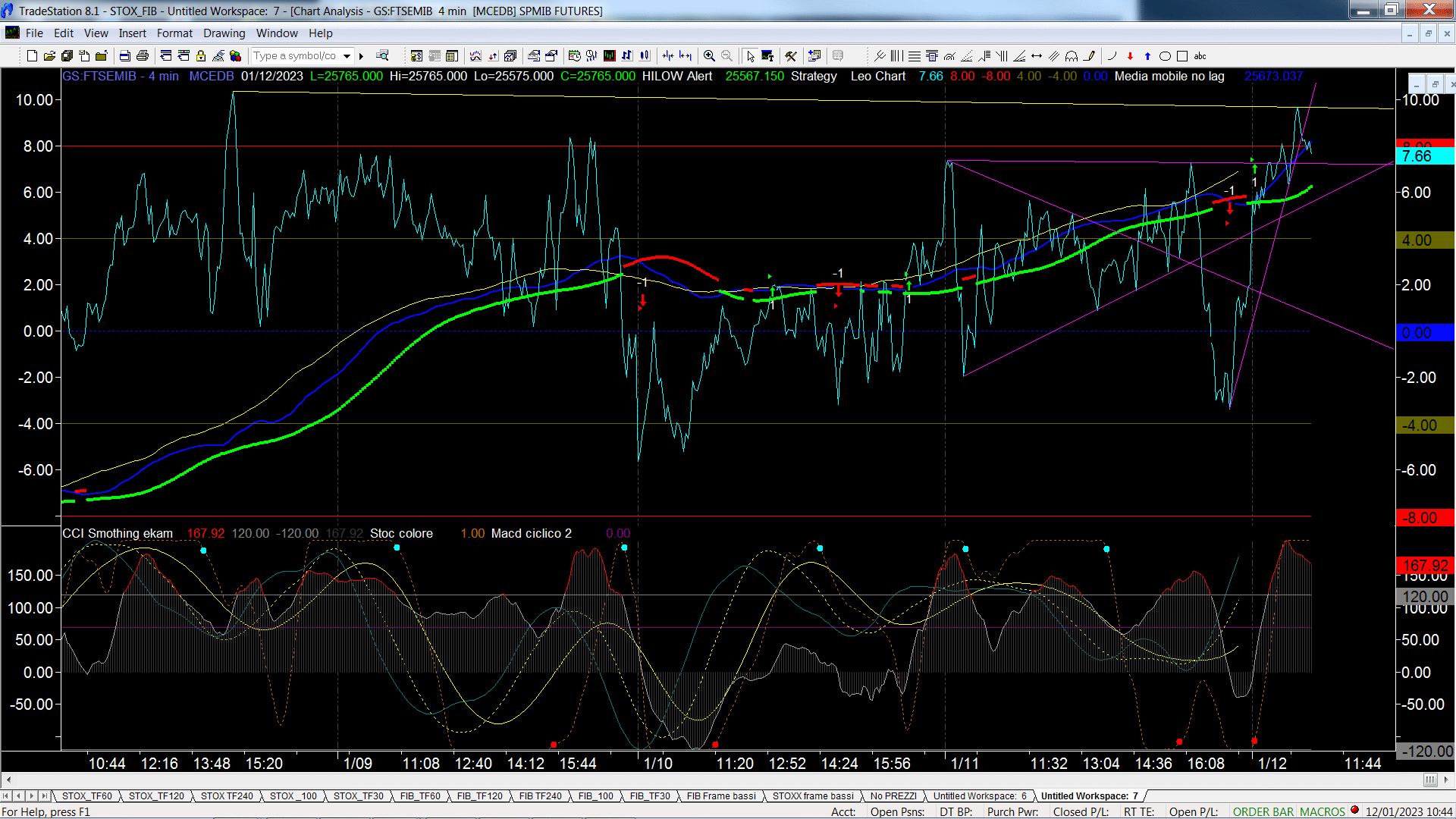Image resolution: width=1456 pixels, height=819 pixels.
Task: Open the symbol entry dropdown arrow
Action: coord(347,56)
